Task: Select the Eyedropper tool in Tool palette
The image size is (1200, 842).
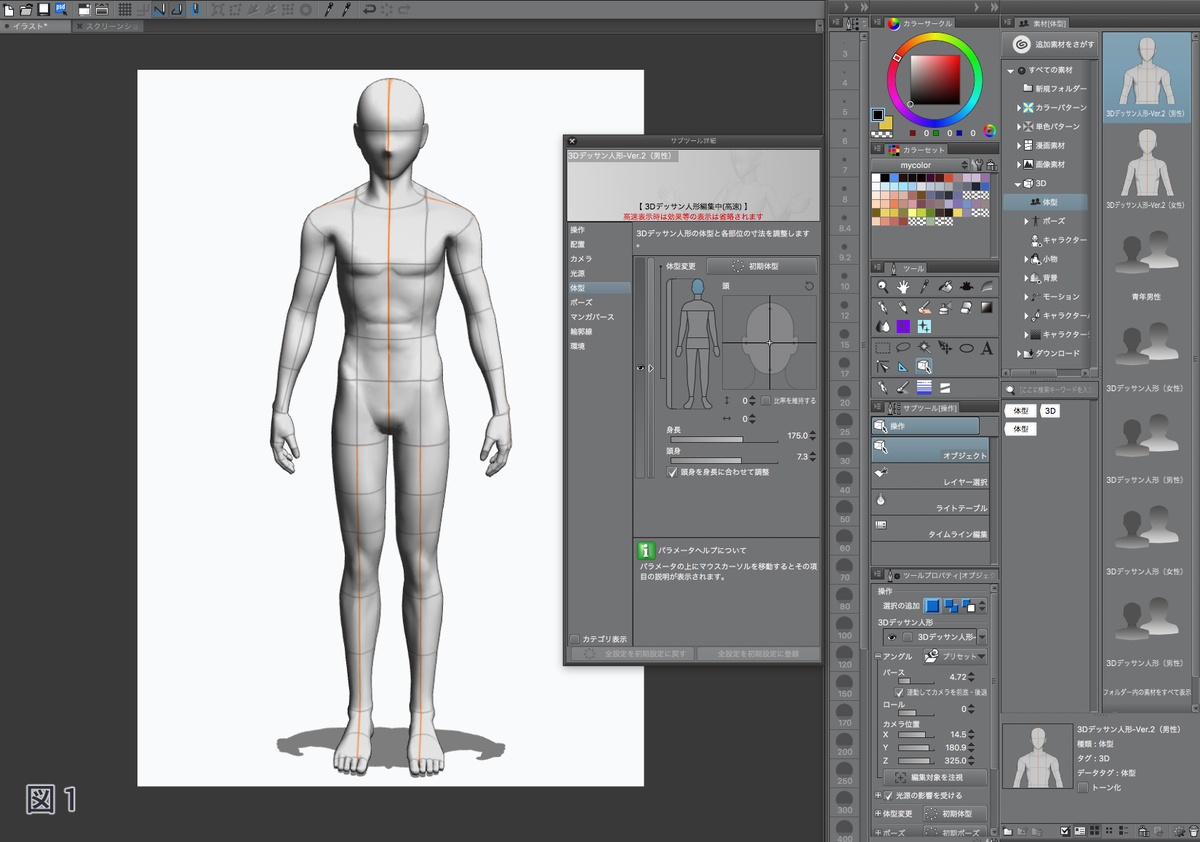Action: point(925,287)
